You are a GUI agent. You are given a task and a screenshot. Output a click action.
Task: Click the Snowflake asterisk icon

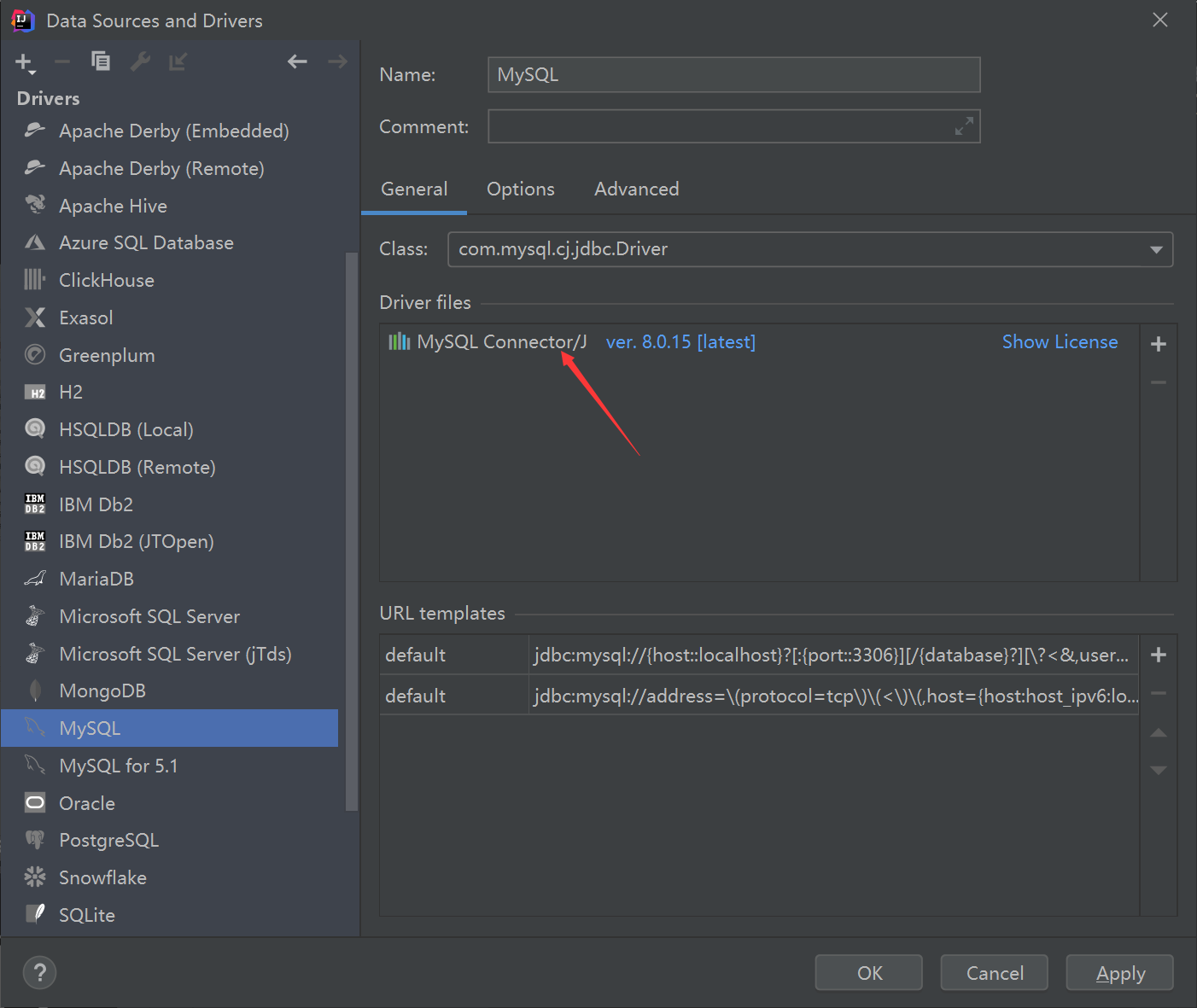(x=35, y=877)
